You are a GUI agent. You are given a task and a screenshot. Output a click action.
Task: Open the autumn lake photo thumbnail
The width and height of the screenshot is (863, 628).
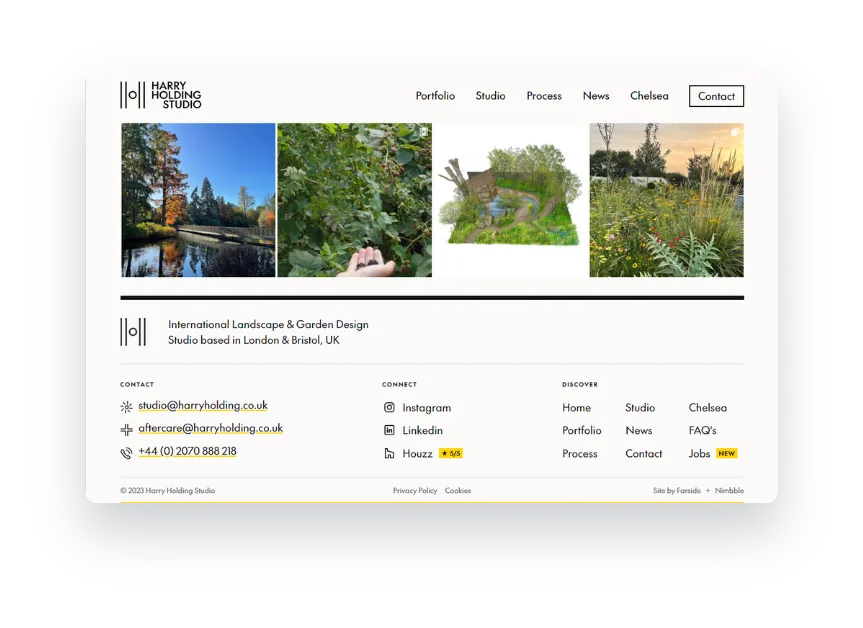pos(198,200)
